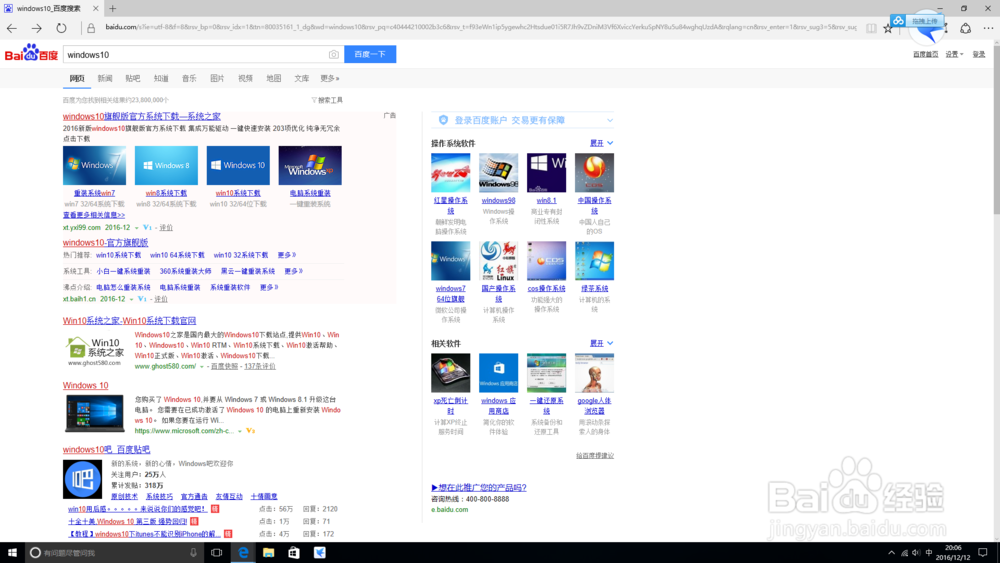1000x563 pixels.
Task: Open the Windows 8 download thumbnail
Action: coord(166,165)
